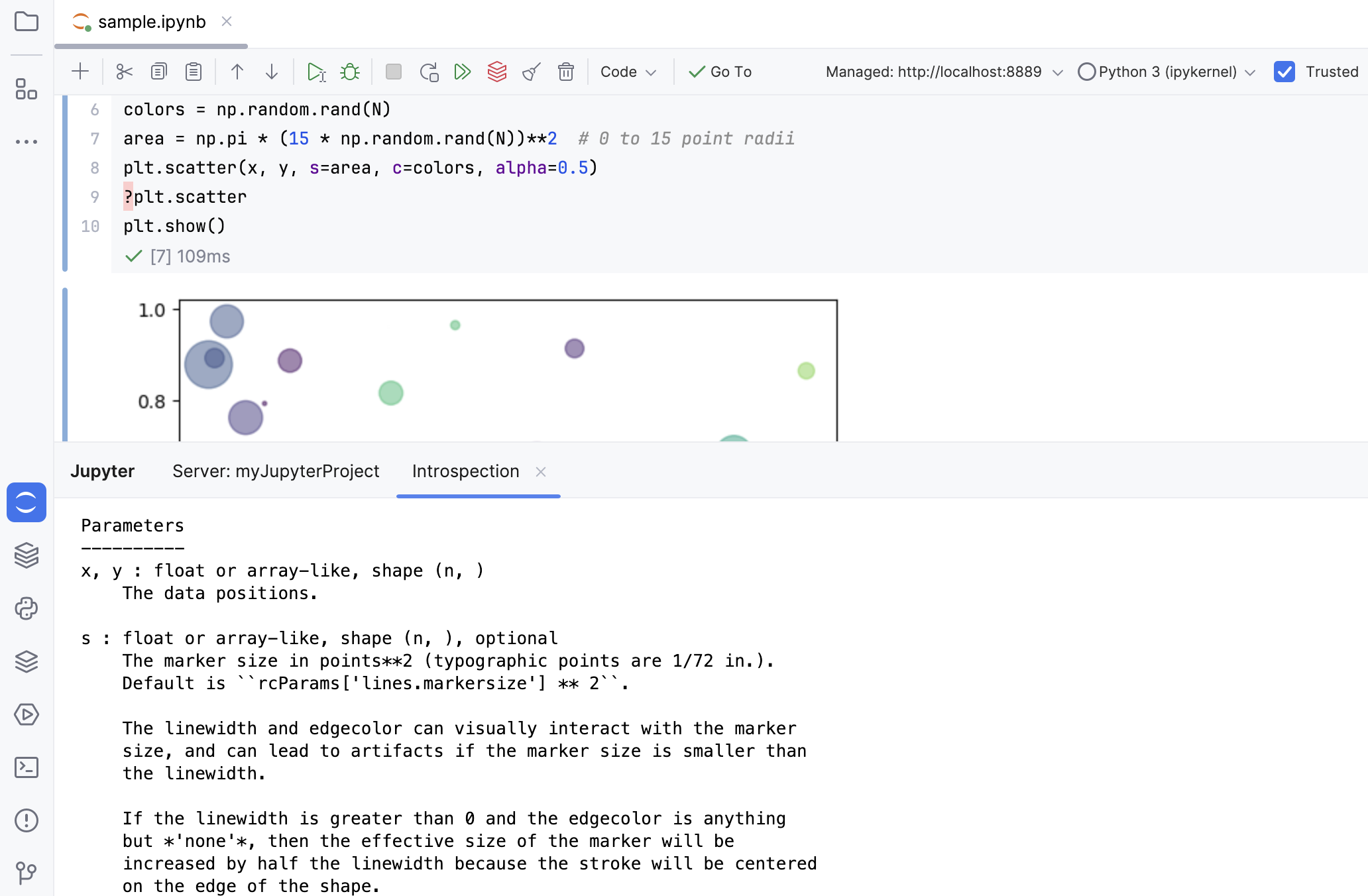Switch to the Server: myJupyterProject tab
Screen dimensions: 1368x896
point(276,471)
